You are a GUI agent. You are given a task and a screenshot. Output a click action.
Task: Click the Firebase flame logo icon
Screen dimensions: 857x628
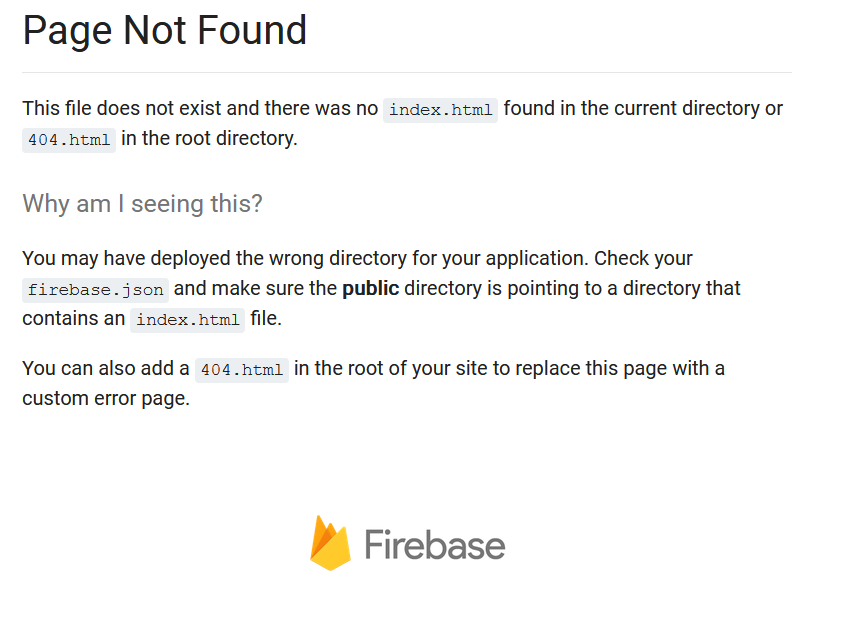tap(330, 543)
